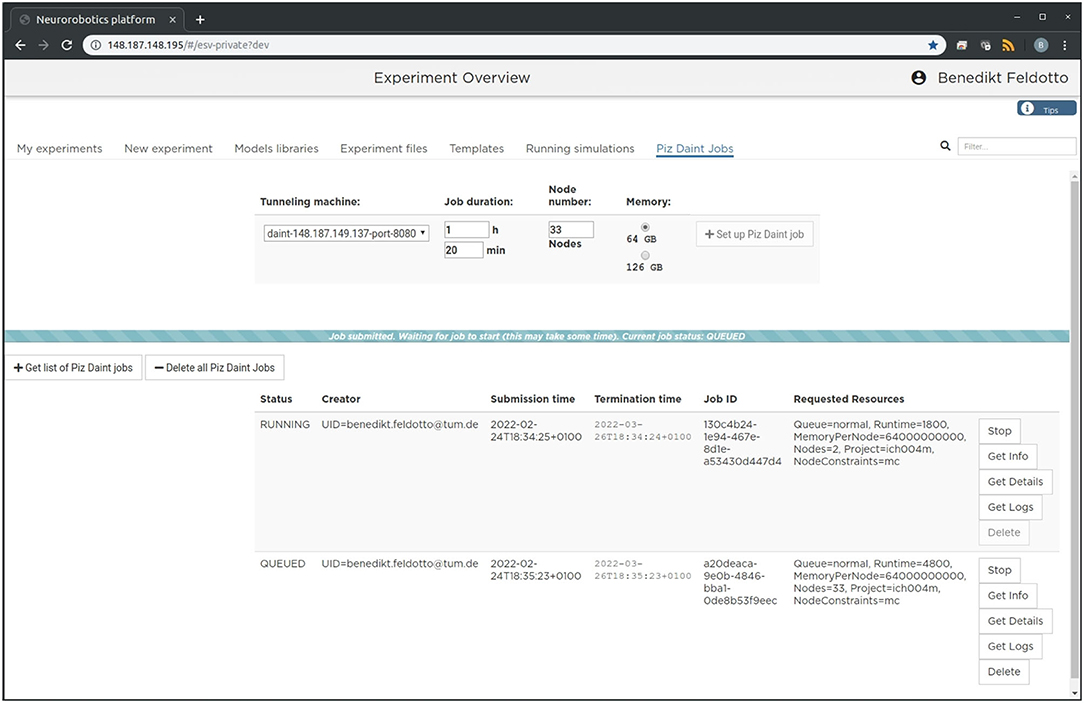View the Running simulations tab
1084x703 pixels.
580,149
